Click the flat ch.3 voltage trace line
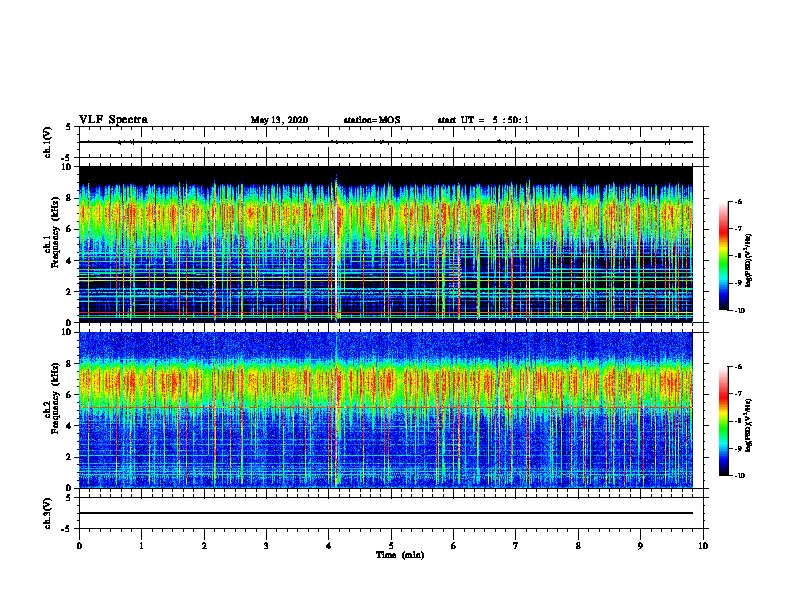 point(385,513)
